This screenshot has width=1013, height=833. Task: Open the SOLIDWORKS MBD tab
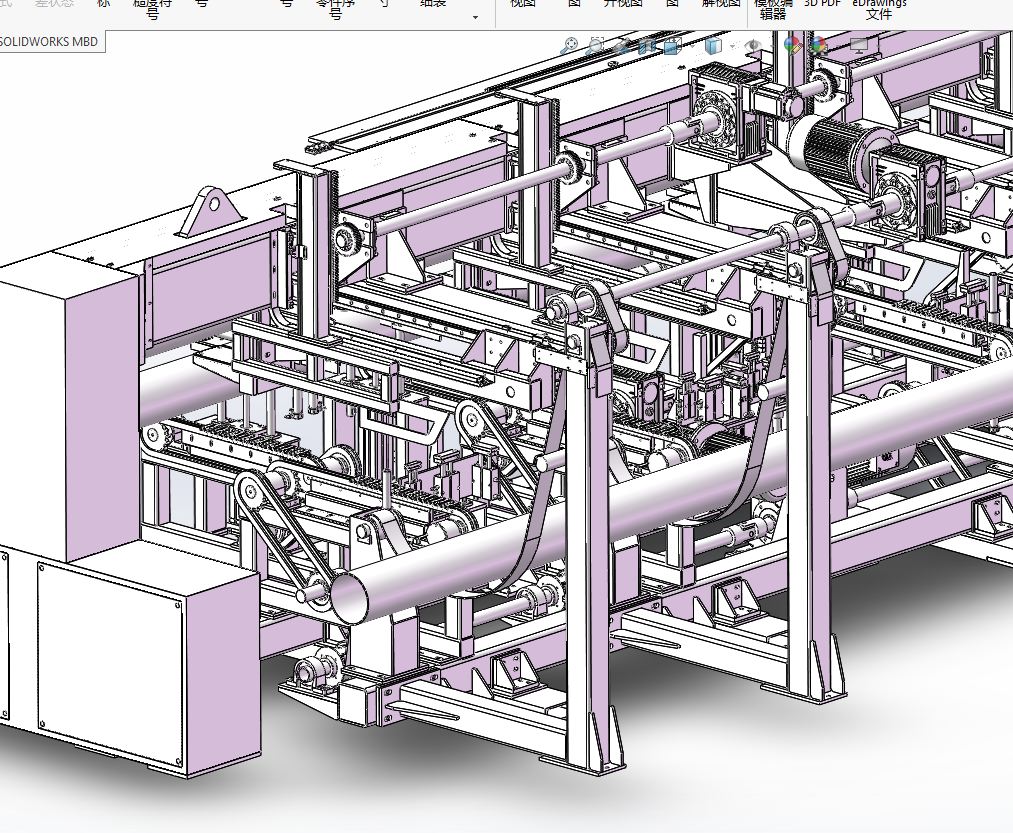click(49, 42)
